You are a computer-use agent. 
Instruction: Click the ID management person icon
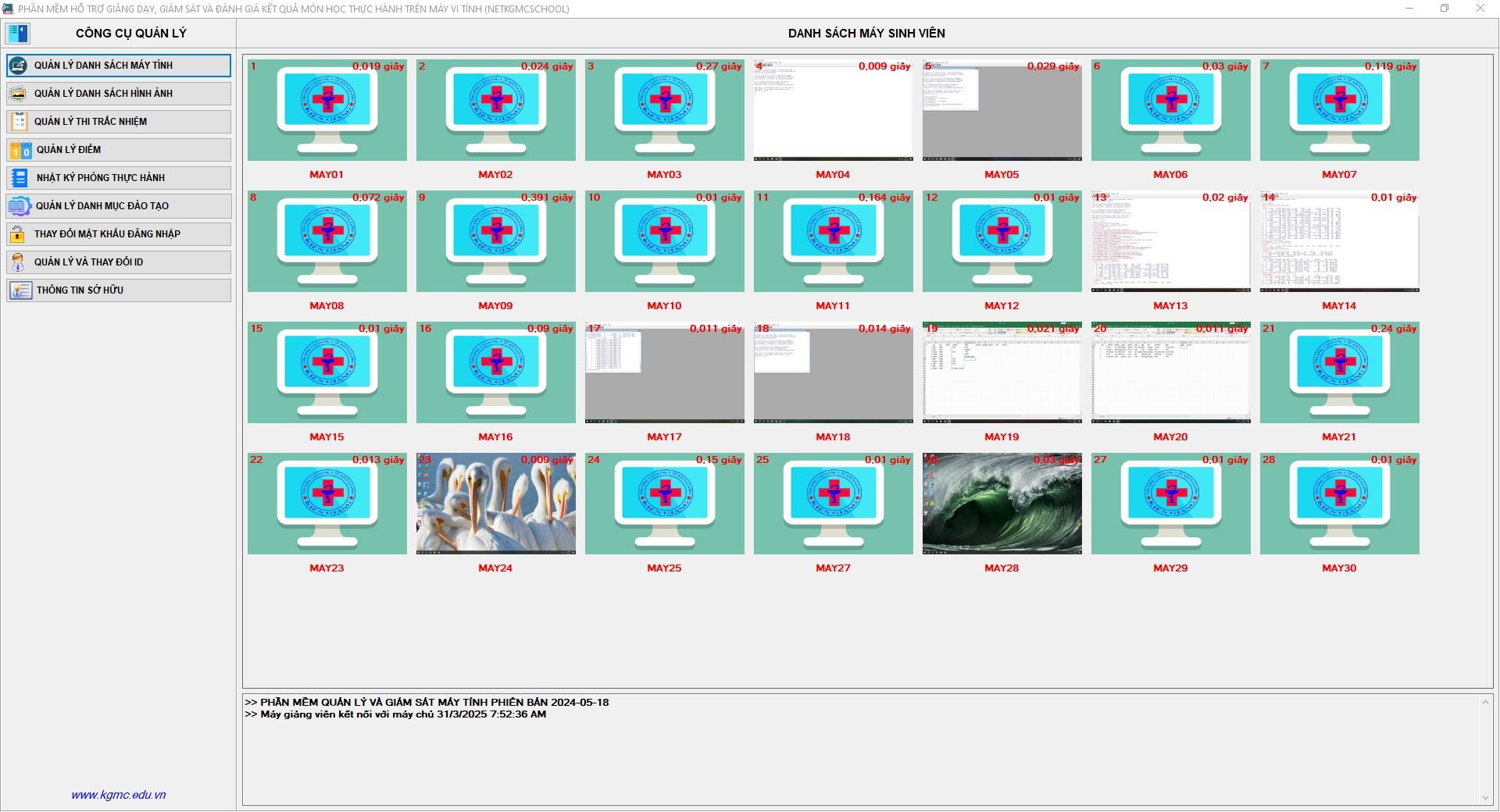pos(18,262)
